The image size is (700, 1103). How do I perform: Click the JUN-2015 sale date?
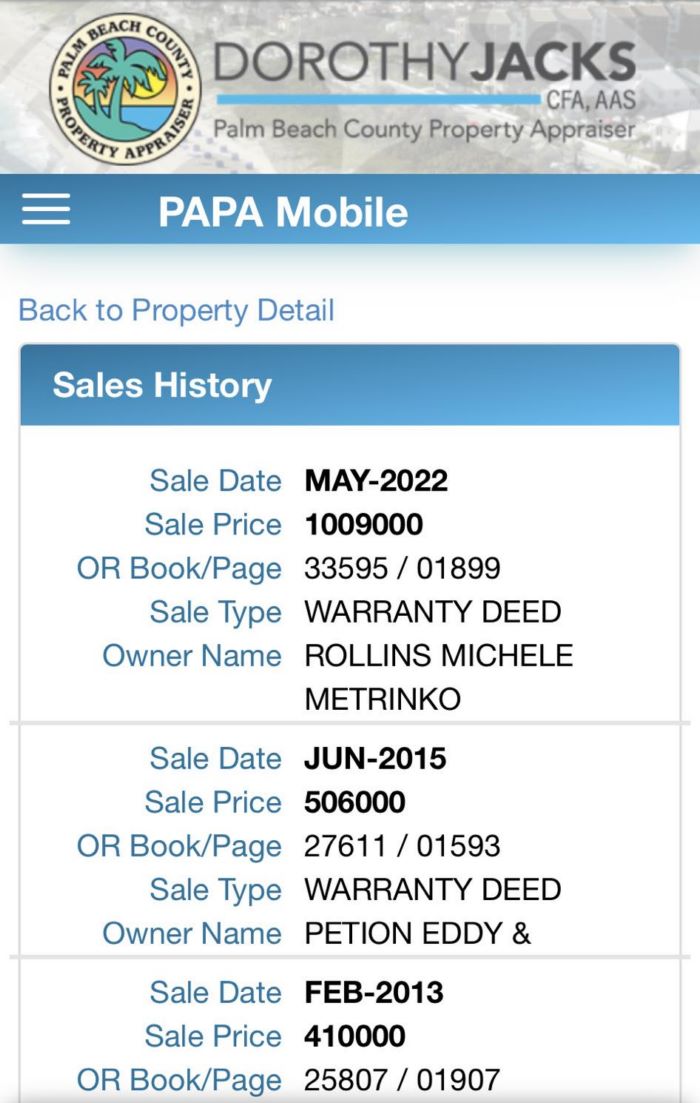(x=375, y=759)
